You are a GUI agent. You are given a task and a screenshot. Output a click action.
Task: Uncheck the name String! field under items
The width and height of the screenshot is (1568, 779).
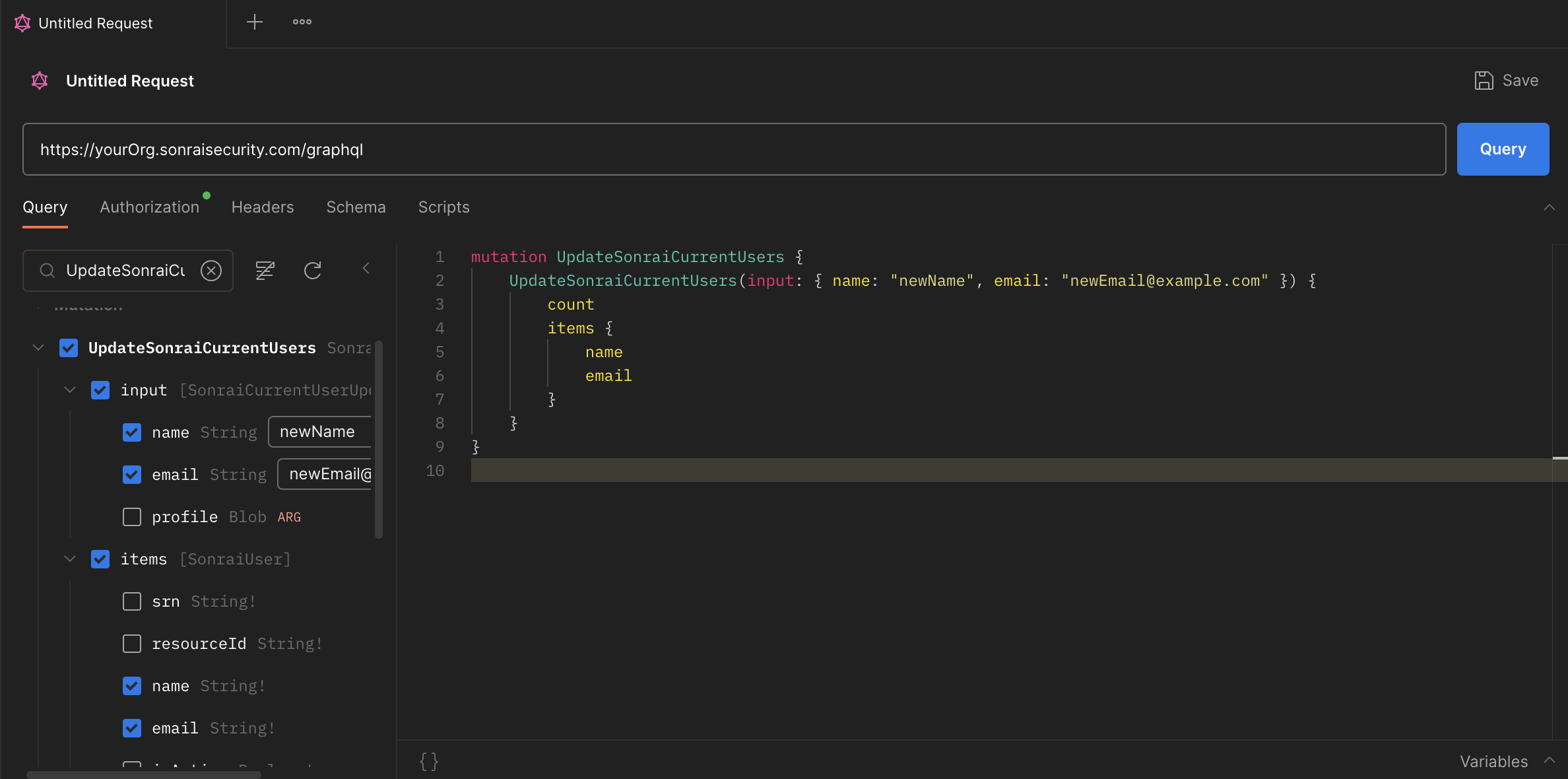pos(132,686)
